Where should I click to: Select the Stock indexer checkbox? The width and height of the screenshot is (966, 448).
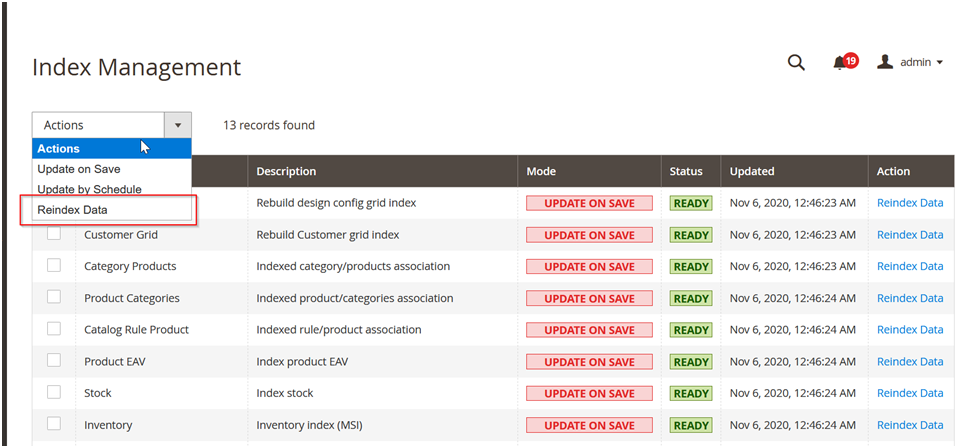tap(54, 392)
